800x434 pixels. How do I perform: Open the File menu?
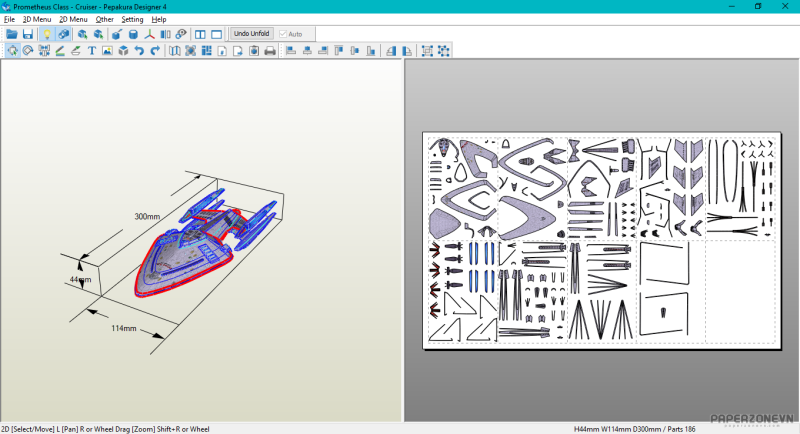click(x=9, y=19)
